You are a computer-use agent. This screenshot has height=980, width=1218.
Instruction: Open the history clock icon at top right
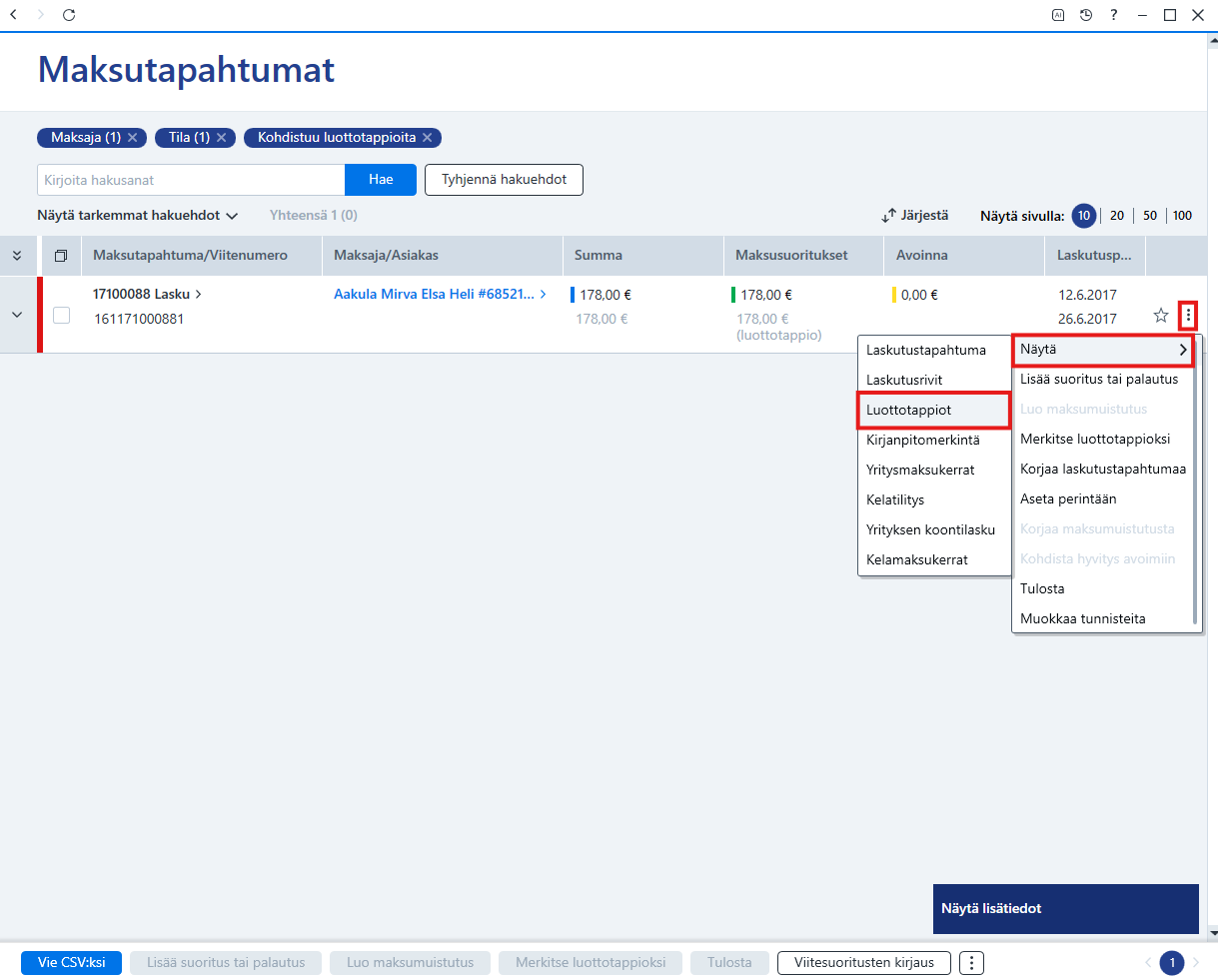pyautogui.click(x=1086, y=15)
